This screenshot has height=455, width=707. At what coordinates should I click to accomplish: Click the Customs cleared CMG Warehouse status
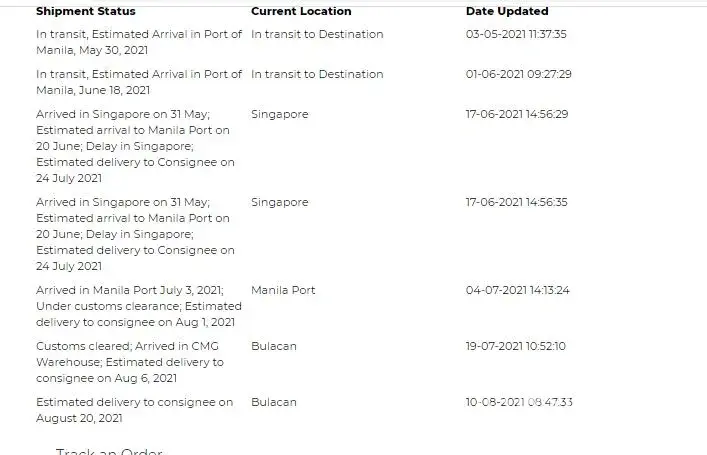pos(130,362)
